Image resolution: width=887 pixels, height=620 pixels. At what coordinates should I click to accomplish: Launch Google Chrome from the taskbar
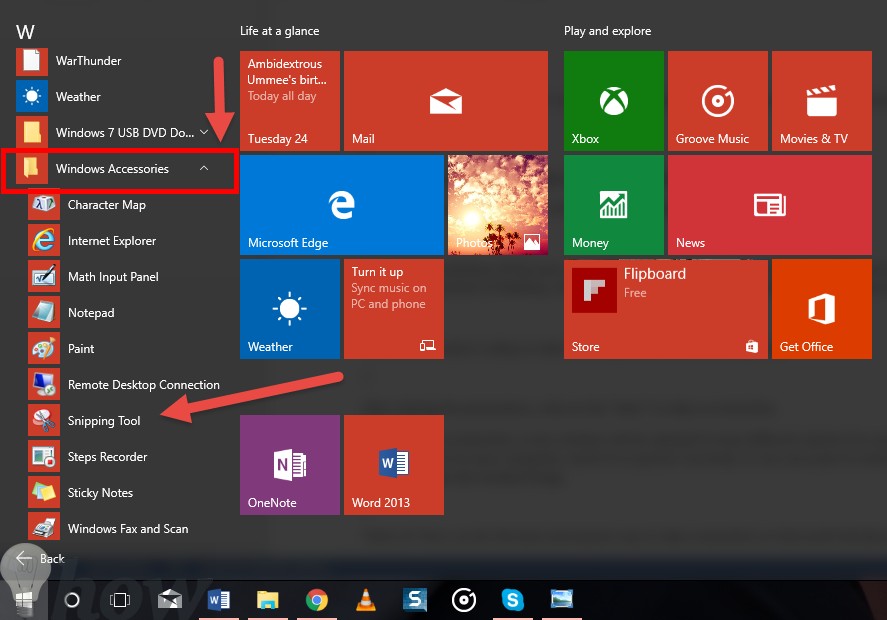point(317,600)
